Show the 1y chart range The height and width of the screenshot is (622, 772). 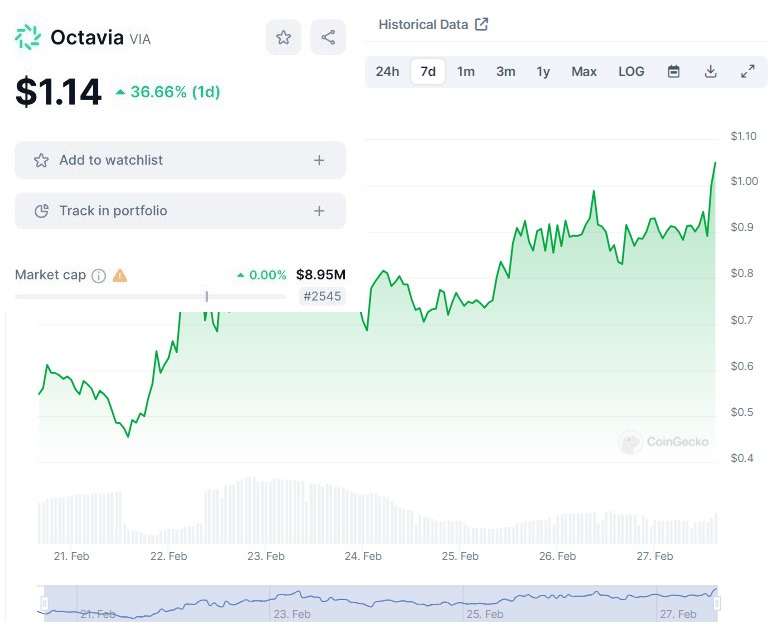(543, 71)
